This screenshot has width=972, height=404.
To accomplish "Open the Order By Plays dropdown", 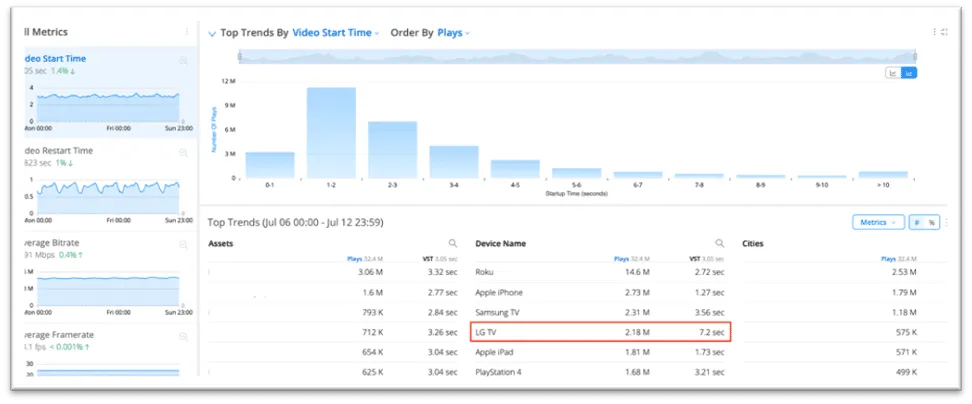I will click(453, 33).
